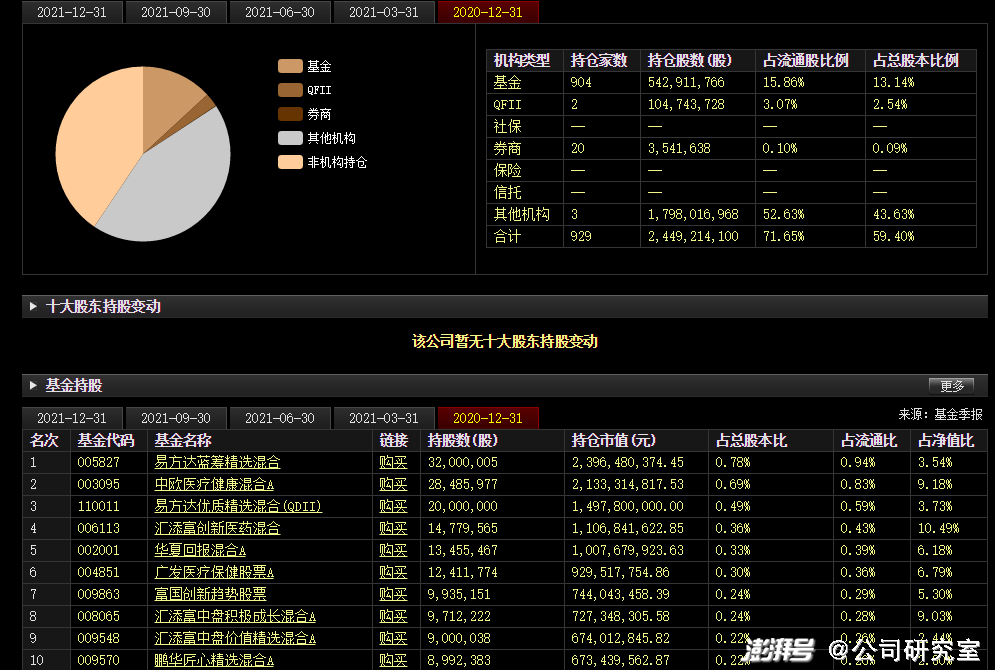Click the 其他机构 gray legend swatch
The height and width of the screenshot is (670, 995).
[x=290, y=138]
